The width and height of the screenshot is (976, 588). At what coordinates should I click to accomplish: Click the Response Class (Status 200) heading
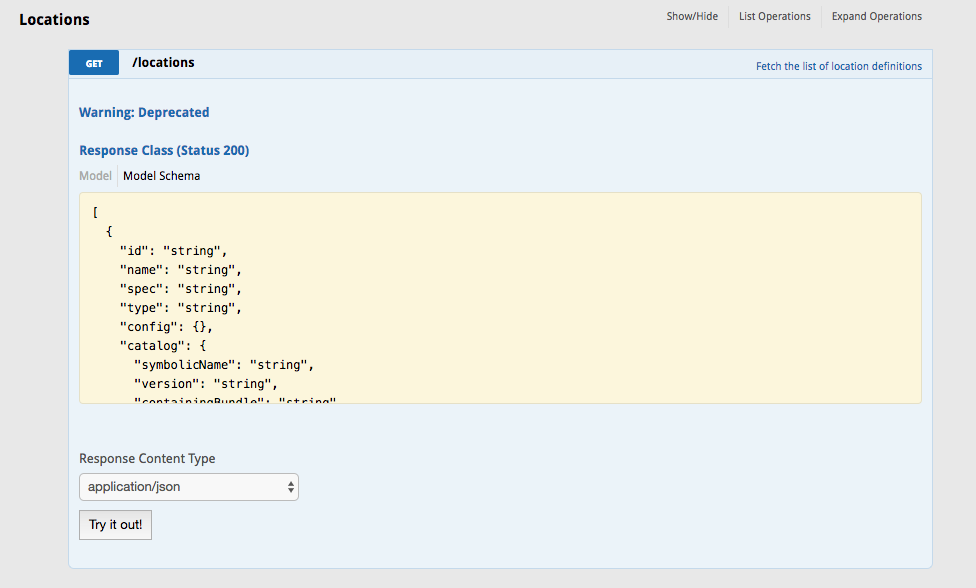tap(164, 151)
